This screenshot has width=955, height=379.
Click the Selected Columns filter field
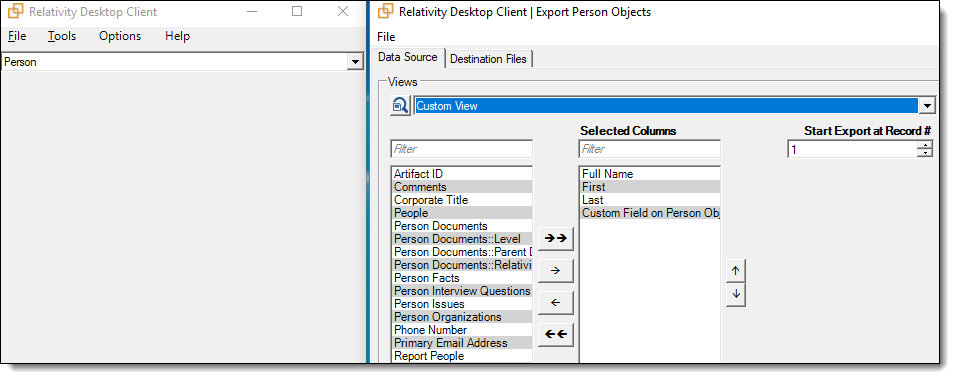[x=649, y=149]
